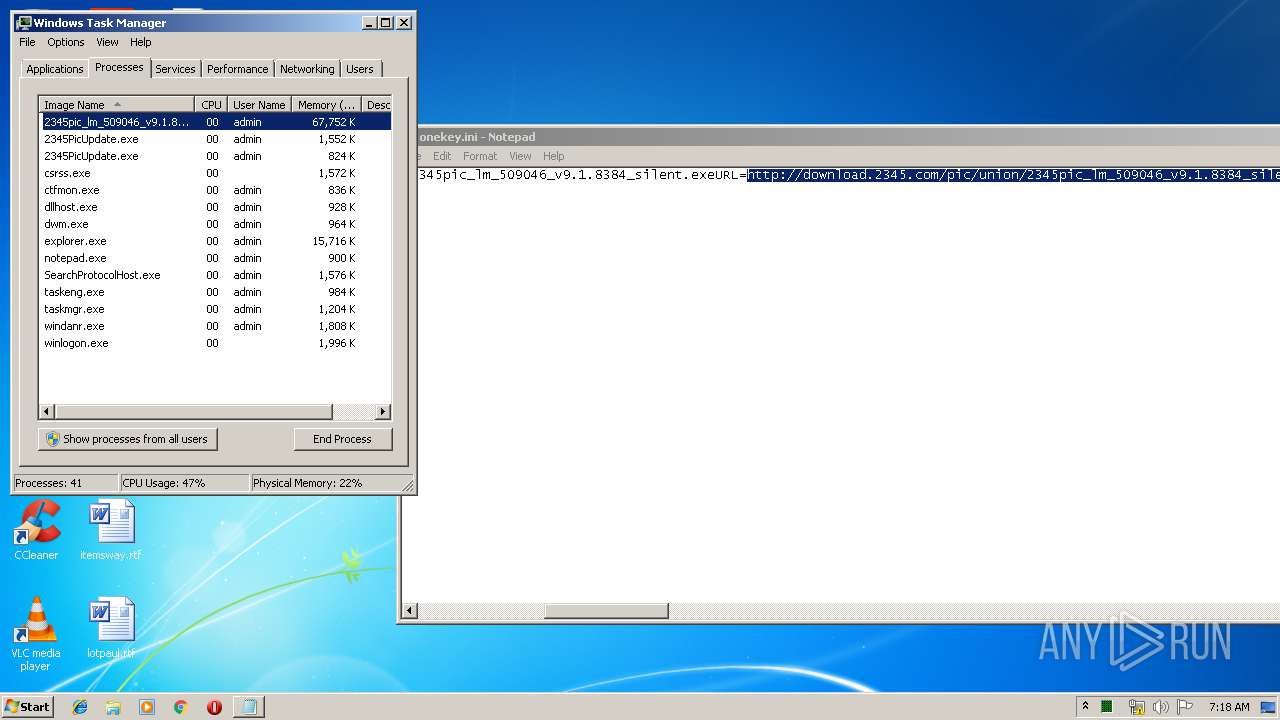Switch to the Applications tab
This screenshot has height=720, width=1280.
point(54,69)
